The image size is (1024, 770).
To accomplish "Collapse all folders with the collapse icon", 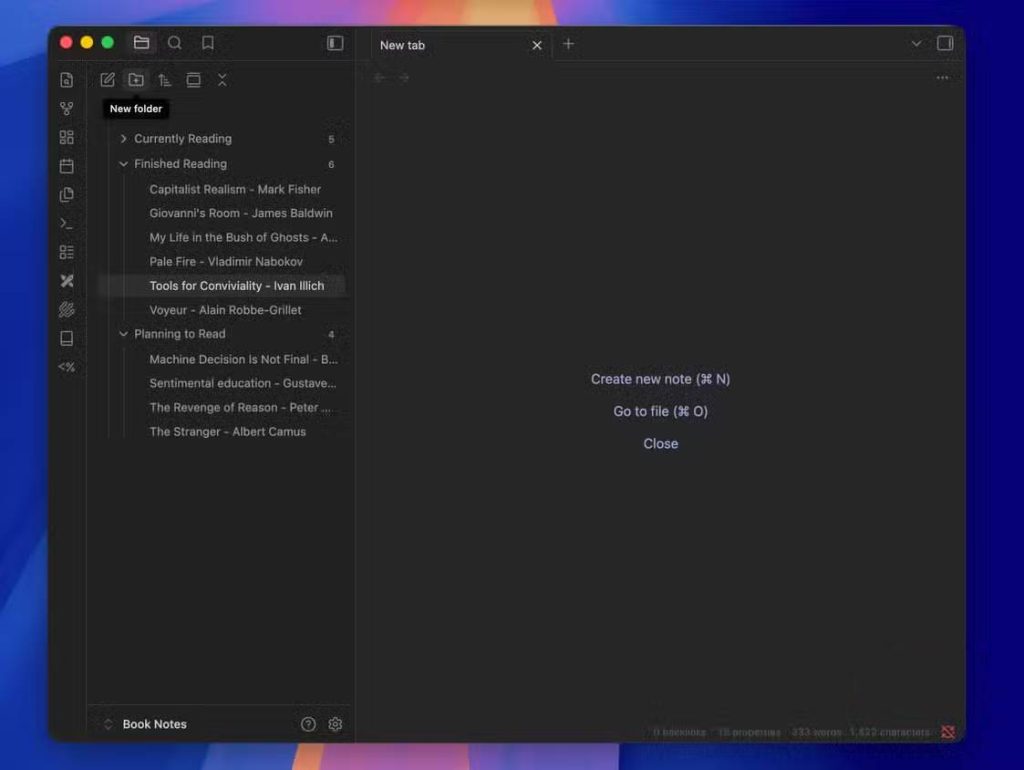I will coord(222,80).
